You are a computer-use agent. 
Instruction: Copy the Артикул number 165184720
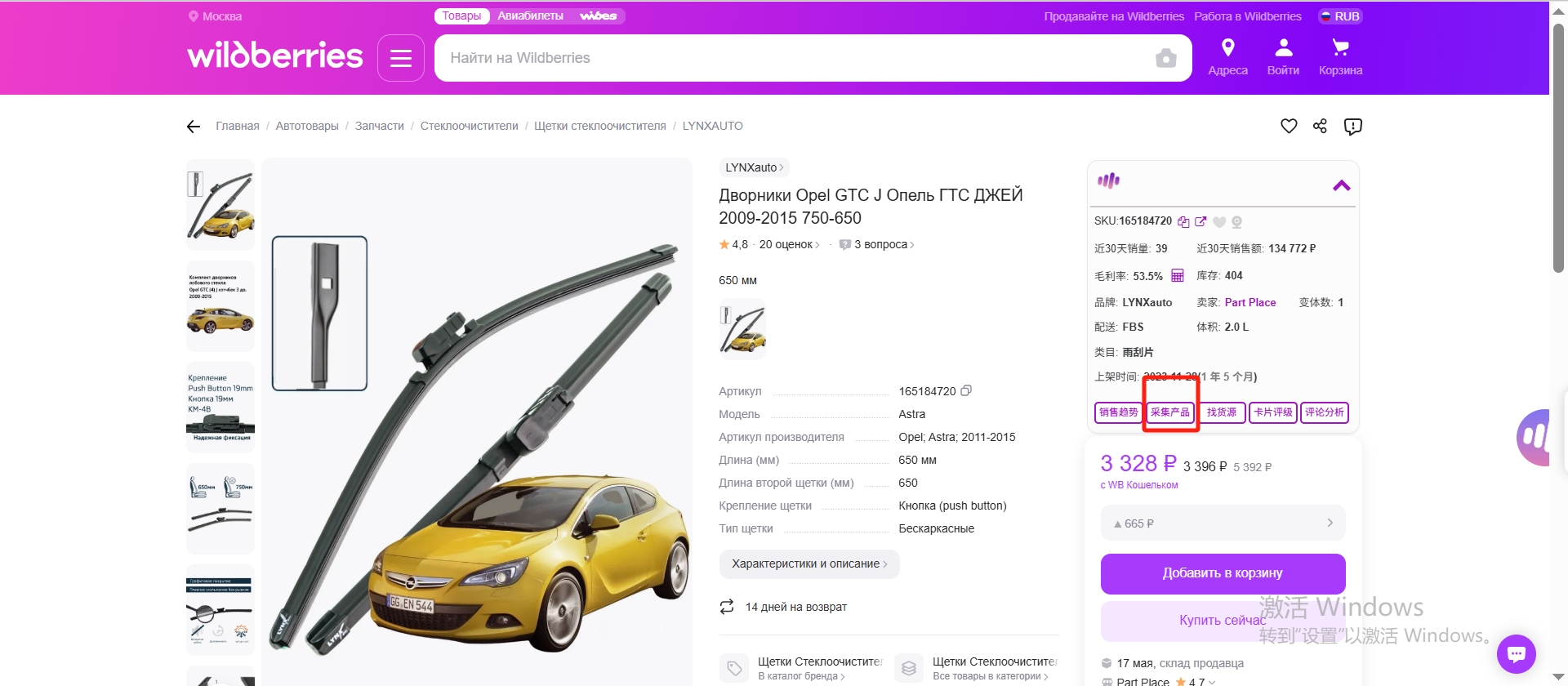(966, 391)
